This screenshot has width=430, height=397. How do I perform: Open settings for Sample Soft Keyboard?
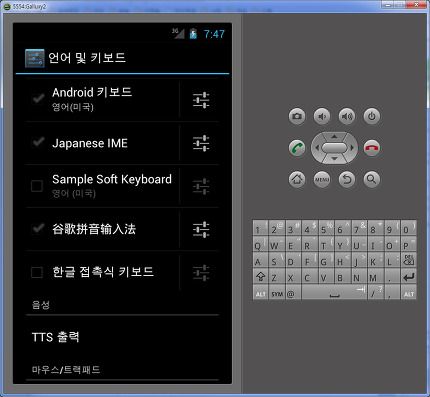coord(201,186)
